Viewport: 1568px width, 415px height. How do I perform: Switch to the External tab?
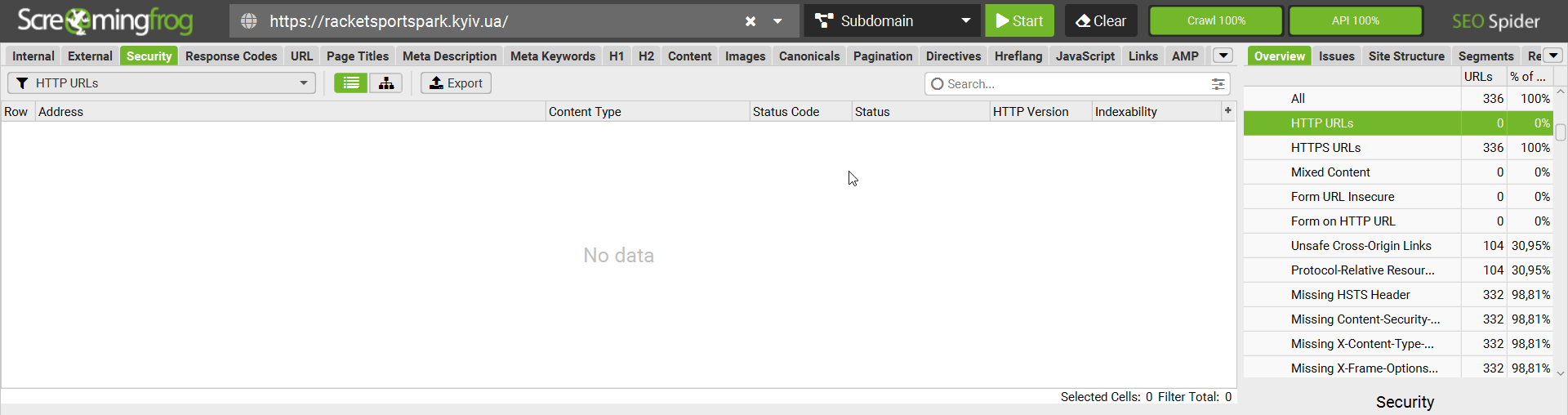(x=90, y=56)
